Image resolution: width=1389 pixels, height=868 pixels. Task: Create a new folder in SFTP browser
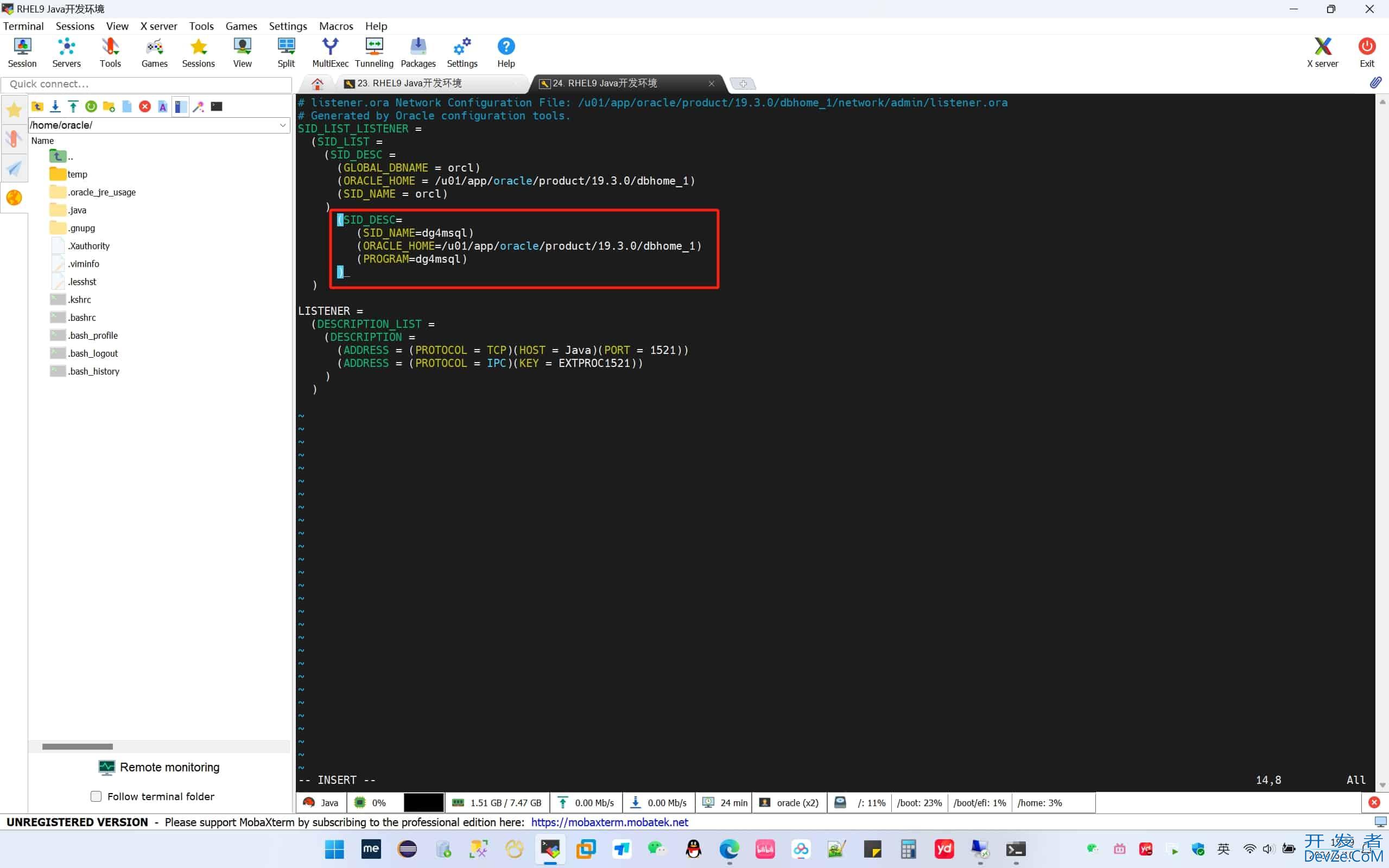coord(109,106)
